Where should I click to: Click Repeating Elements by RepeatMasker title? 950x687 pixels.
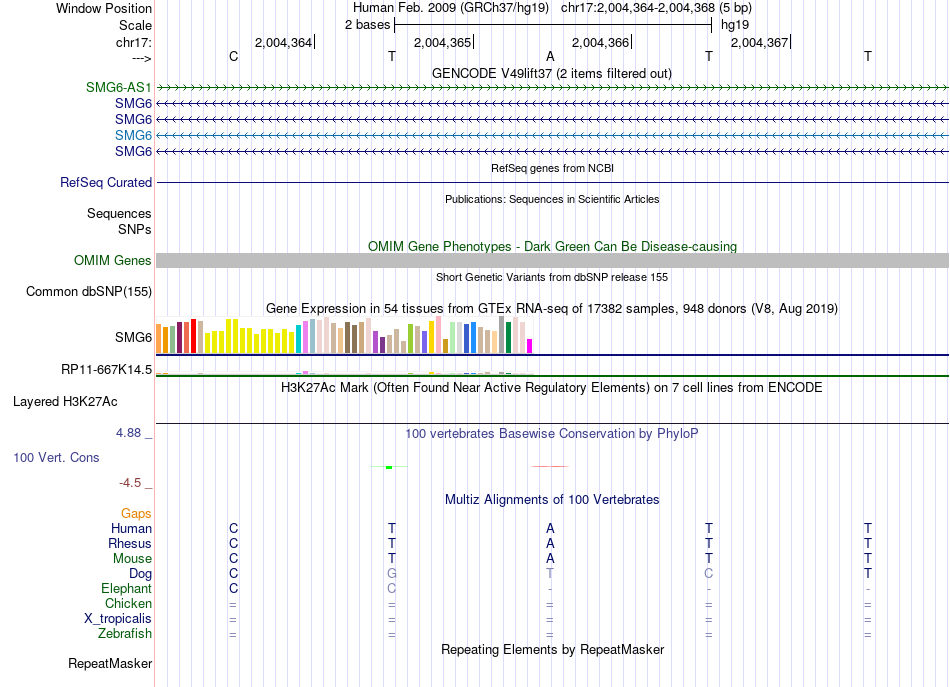point(553,649)
